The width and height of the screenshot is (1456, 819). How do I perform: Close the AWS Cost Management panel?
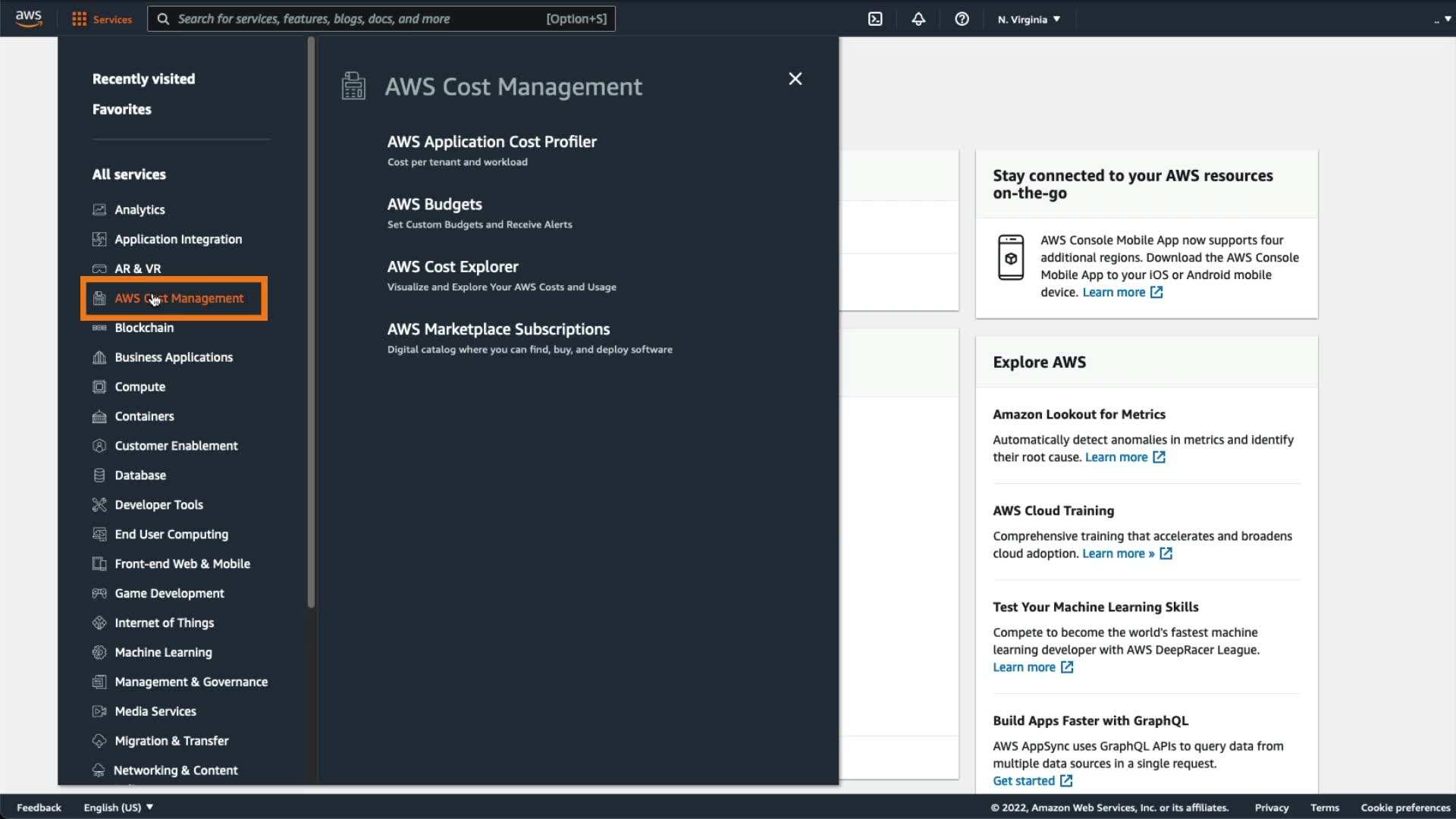(795, 79)
